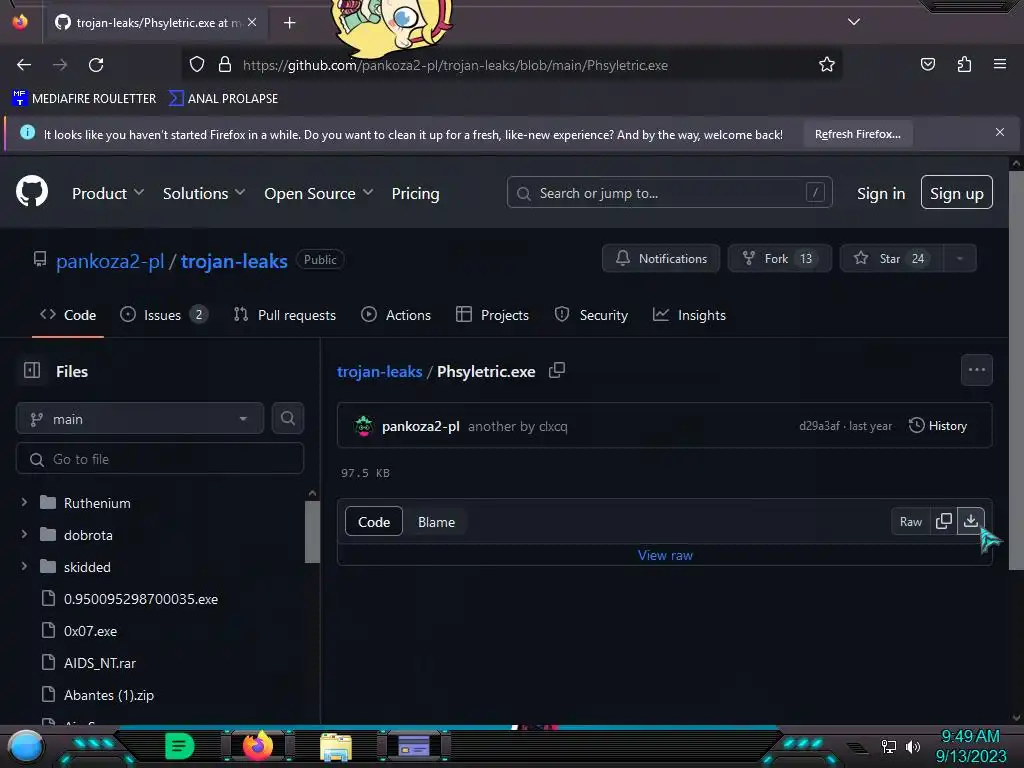
Task: Open the trojan-leaks repository title link
Action: [x=234, y=261]
